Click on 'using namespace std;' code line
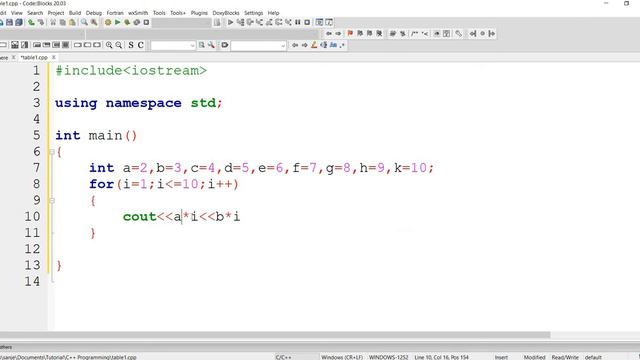640x360 pixels. click(x=138, y=103)
